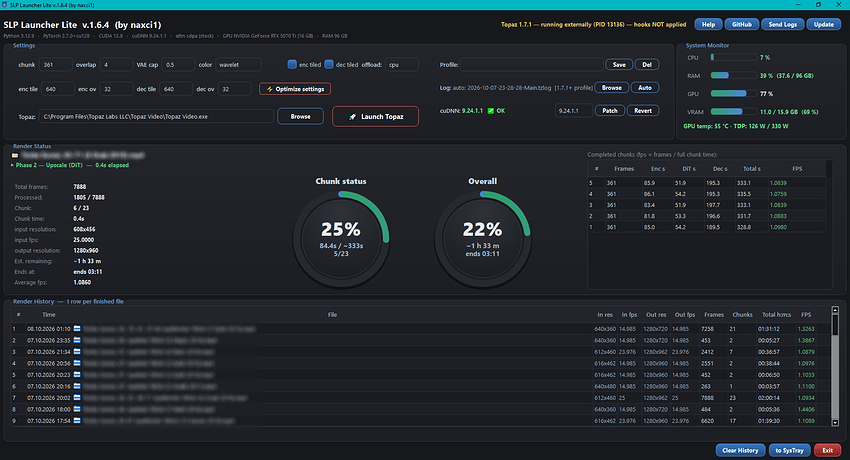Open the Help page

[708, 24]
